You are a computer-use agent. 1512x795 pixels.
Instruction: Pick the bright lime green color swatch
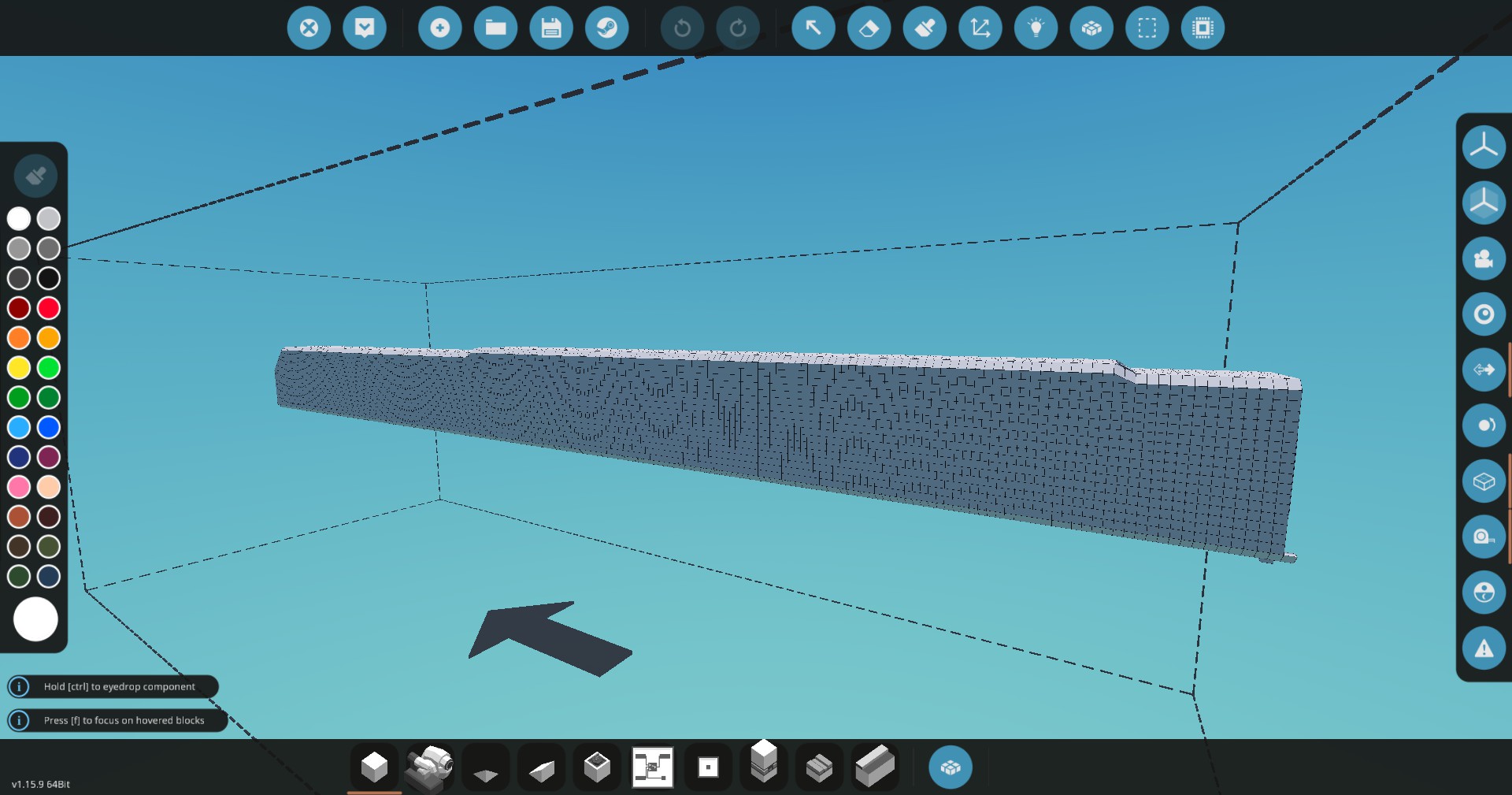point(49,368)
